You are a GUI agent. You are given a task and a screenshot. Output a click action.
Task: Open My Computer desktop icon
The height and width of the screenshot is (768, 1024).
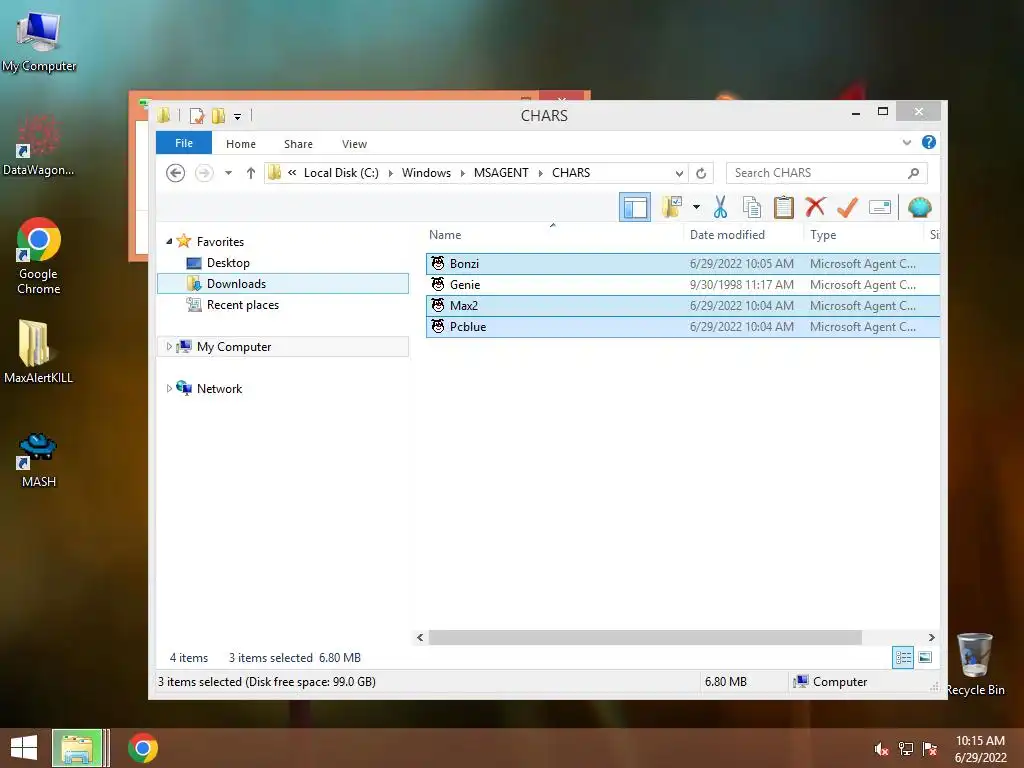pyautogui.click(x=39, y=42)
